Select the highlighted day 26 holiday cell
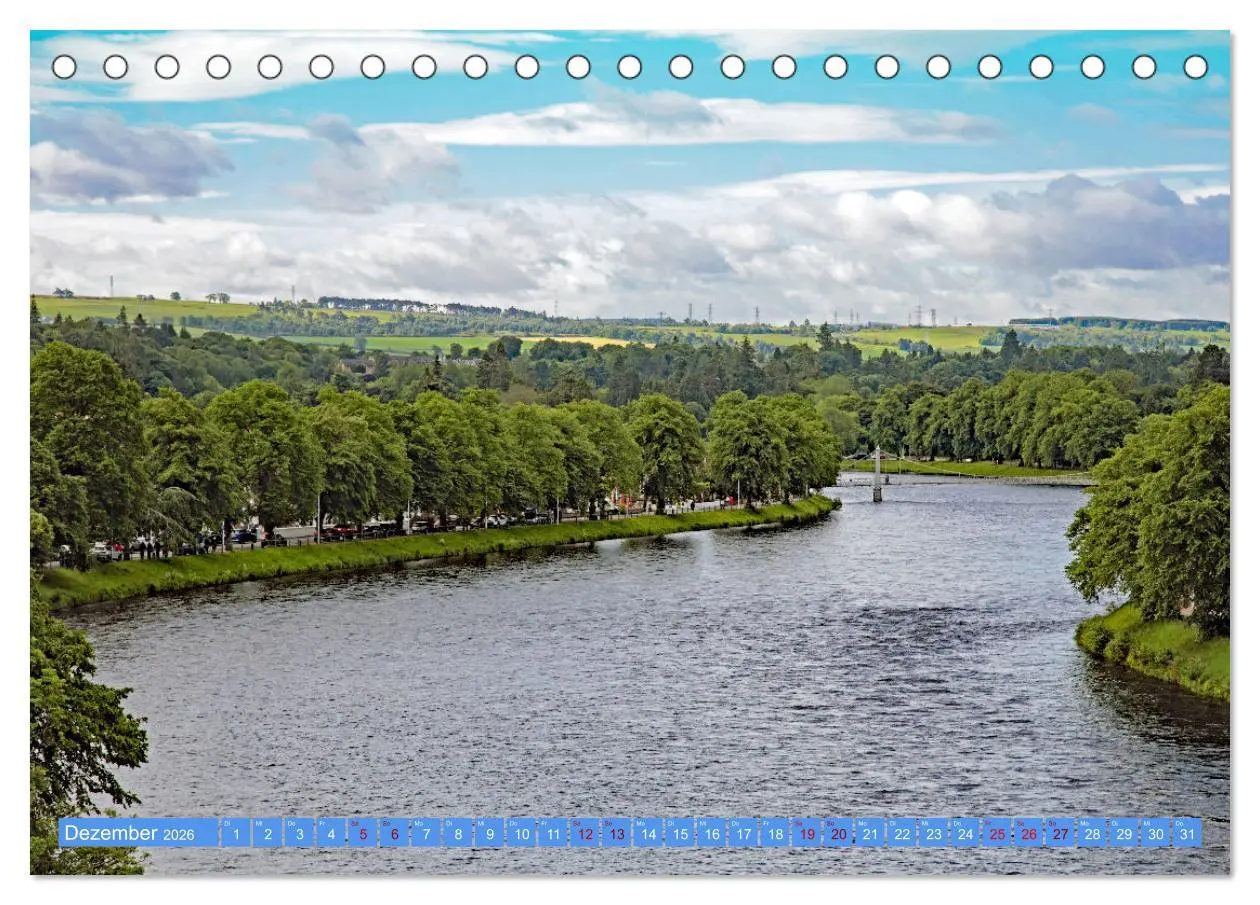 click(x=1030, y=833)
